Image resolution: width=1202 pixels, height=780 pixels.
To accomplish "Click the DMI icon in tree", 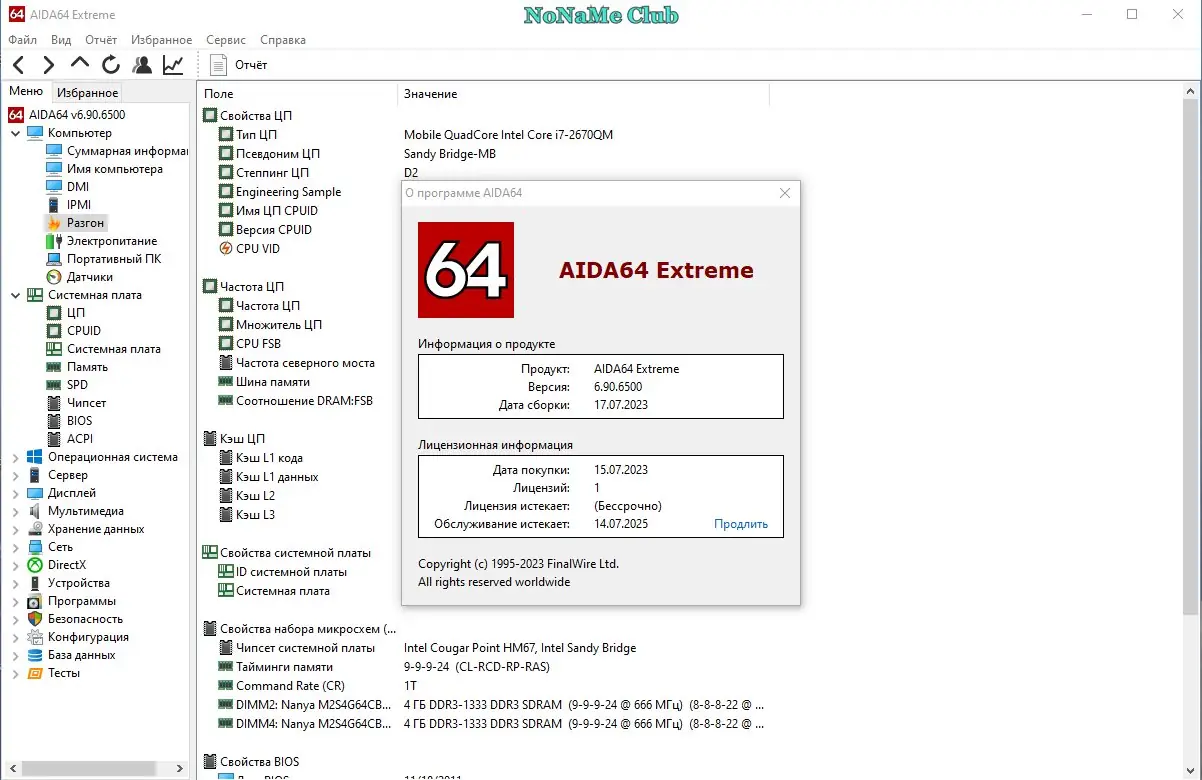I will (x=54, y=187).
